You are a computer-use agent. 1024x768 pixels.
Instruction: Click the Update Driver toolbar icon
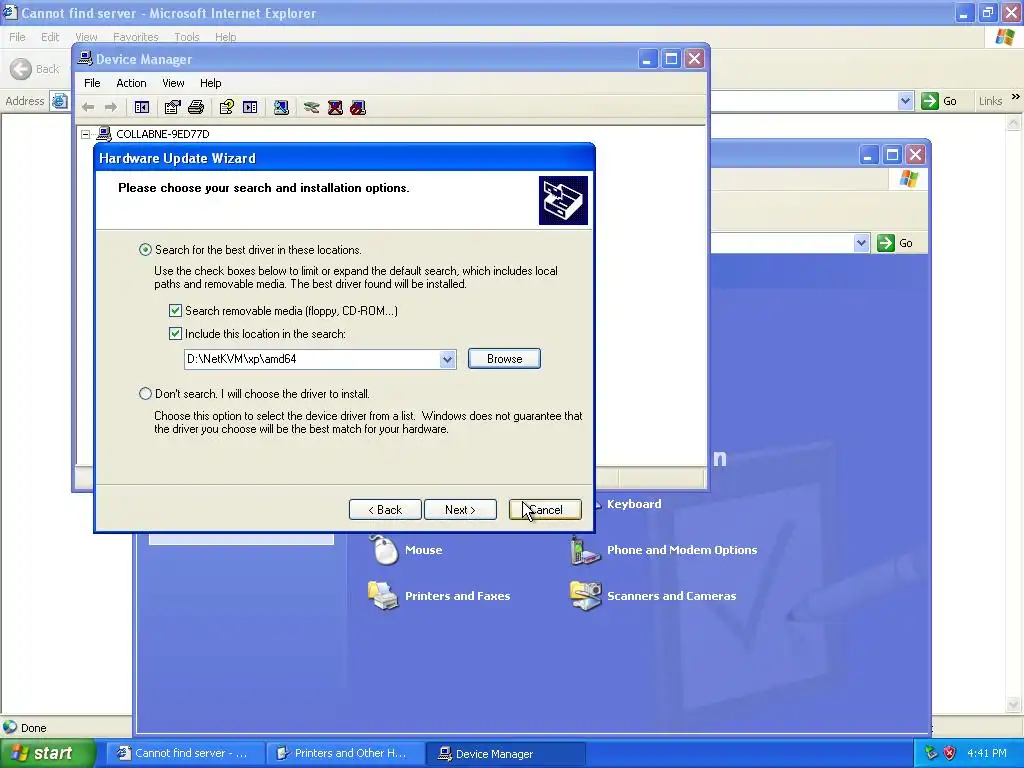tap(312, 107)
